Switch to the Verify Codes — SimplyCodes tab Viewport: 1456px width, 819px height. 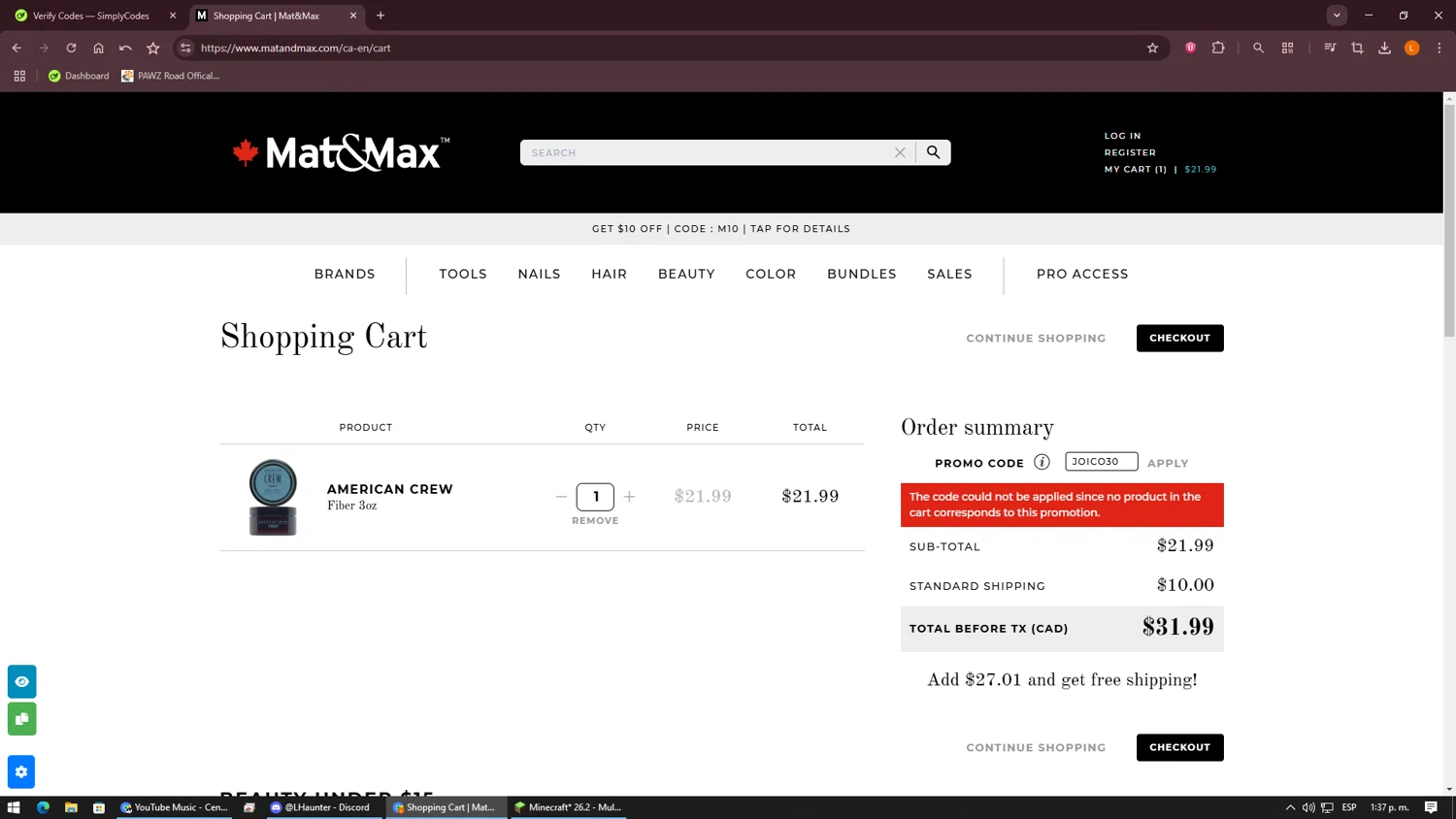click(91, 16)
